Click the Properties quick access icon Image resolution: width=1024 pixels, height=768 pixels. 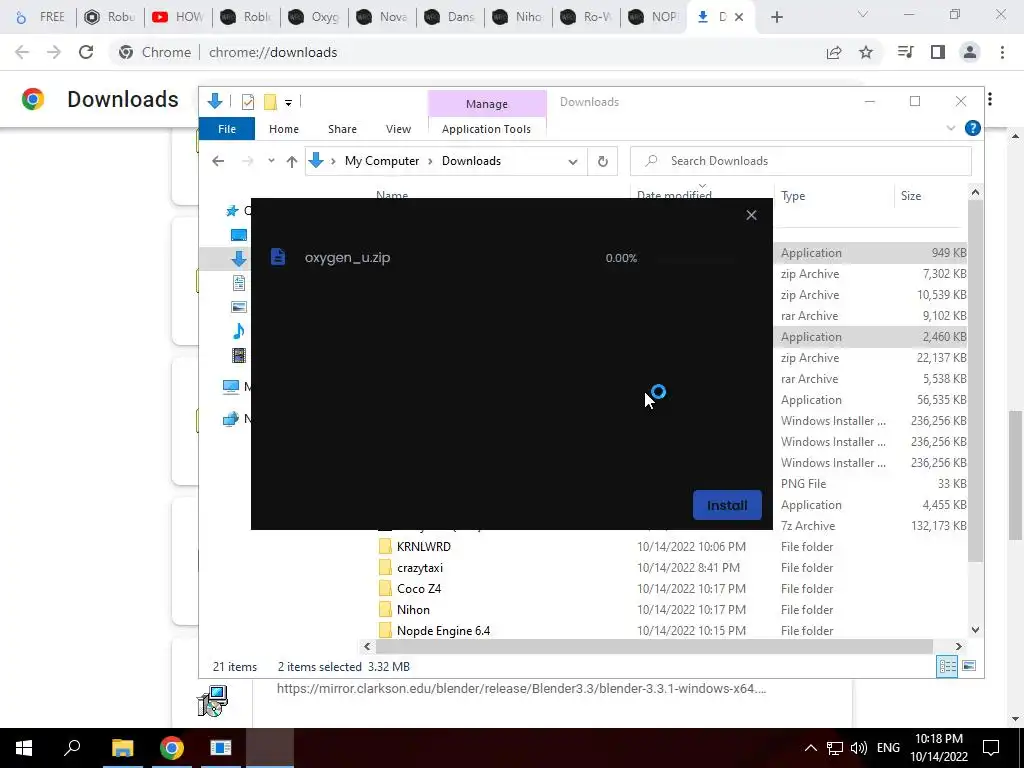[248, 102]
